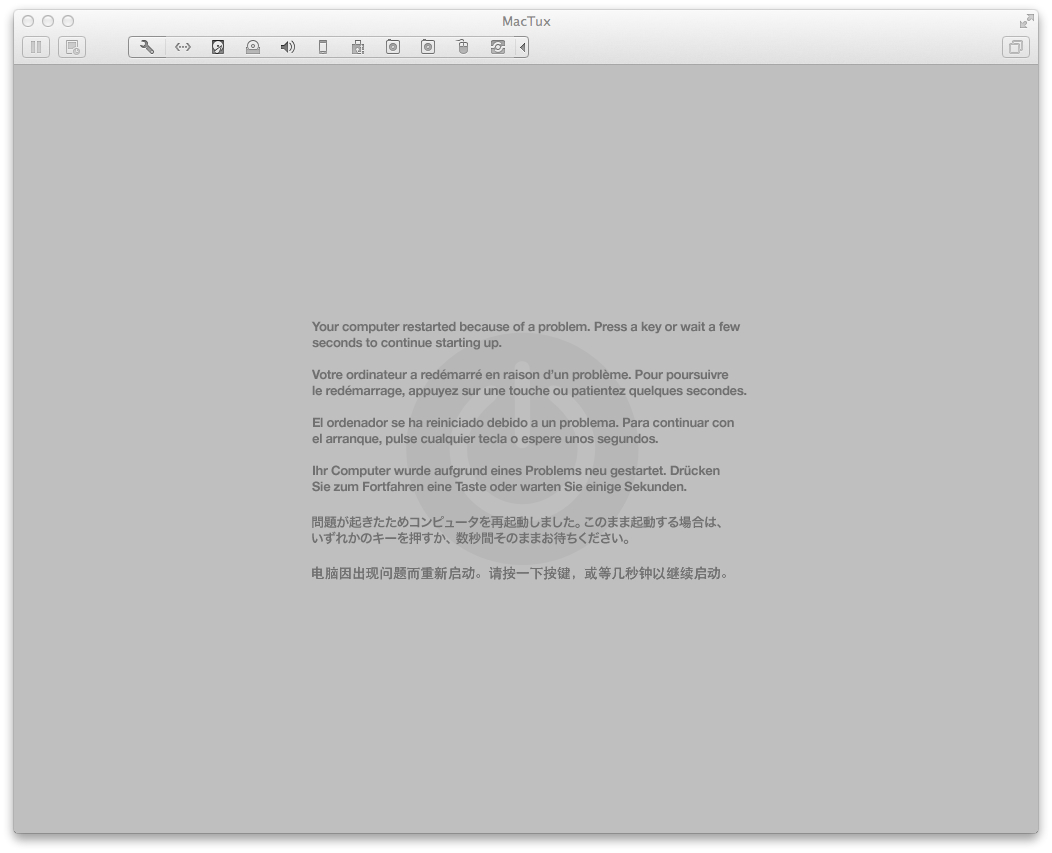The image size is (1052, 853).
Task: Collapse the device toolbar with arrow
Action: (x=522, y=47)
